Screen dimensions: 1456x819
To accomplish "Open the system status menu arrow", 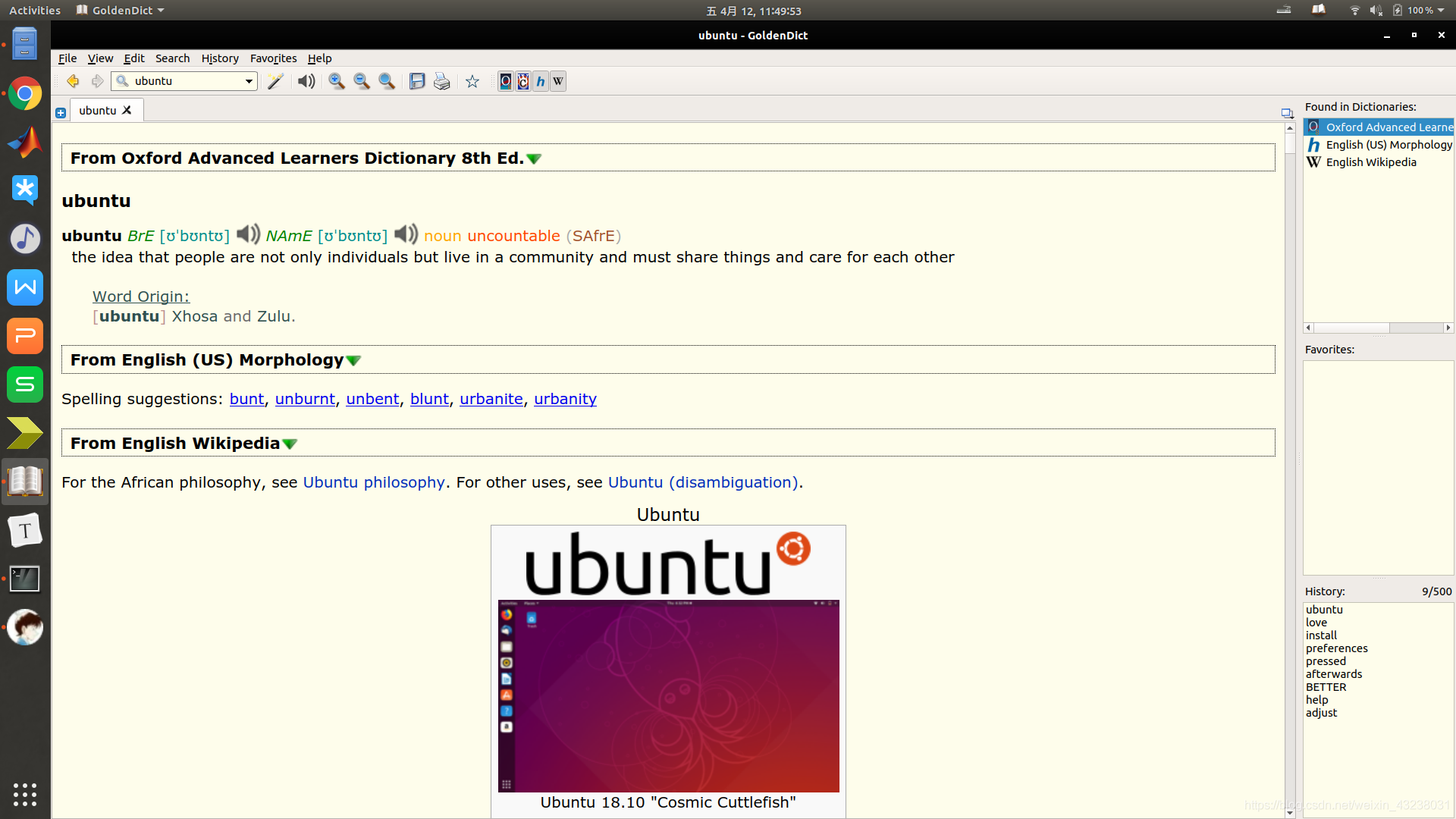I will pos(1441,11).
